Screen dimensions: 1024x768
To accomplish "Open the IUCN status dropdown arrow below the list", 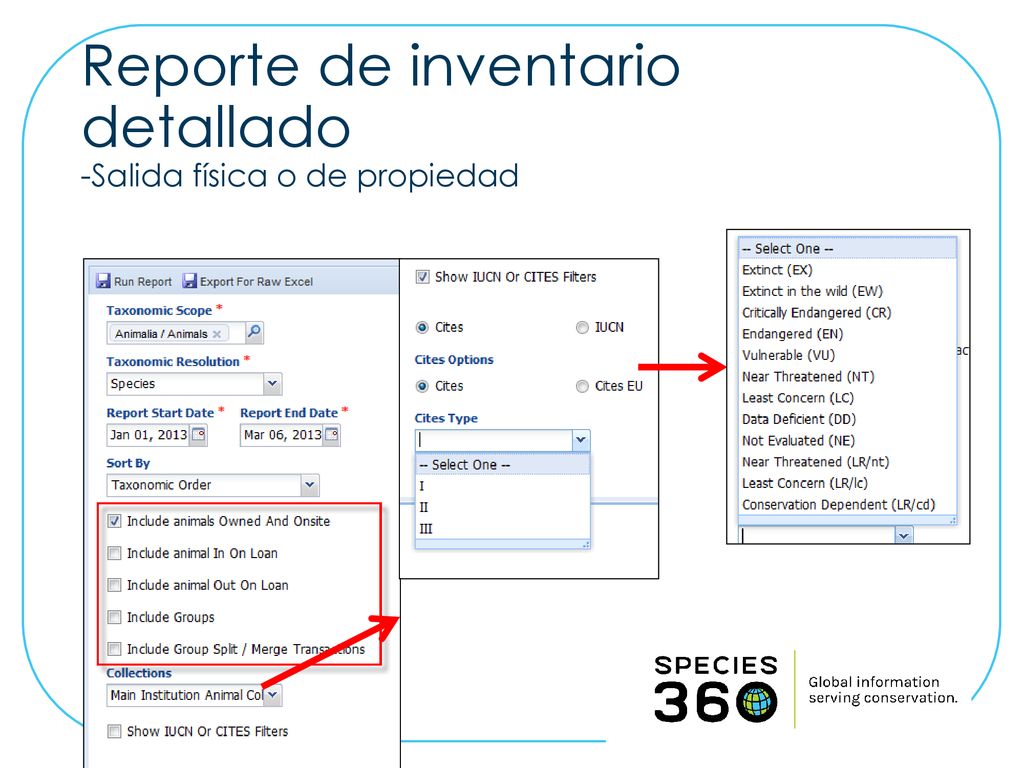I will (x=903, y=536).
